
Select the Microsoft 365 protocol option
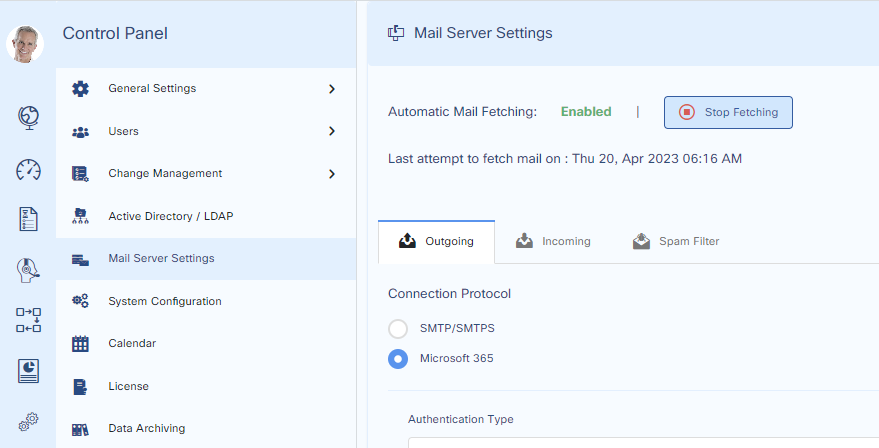pos(398,358)
